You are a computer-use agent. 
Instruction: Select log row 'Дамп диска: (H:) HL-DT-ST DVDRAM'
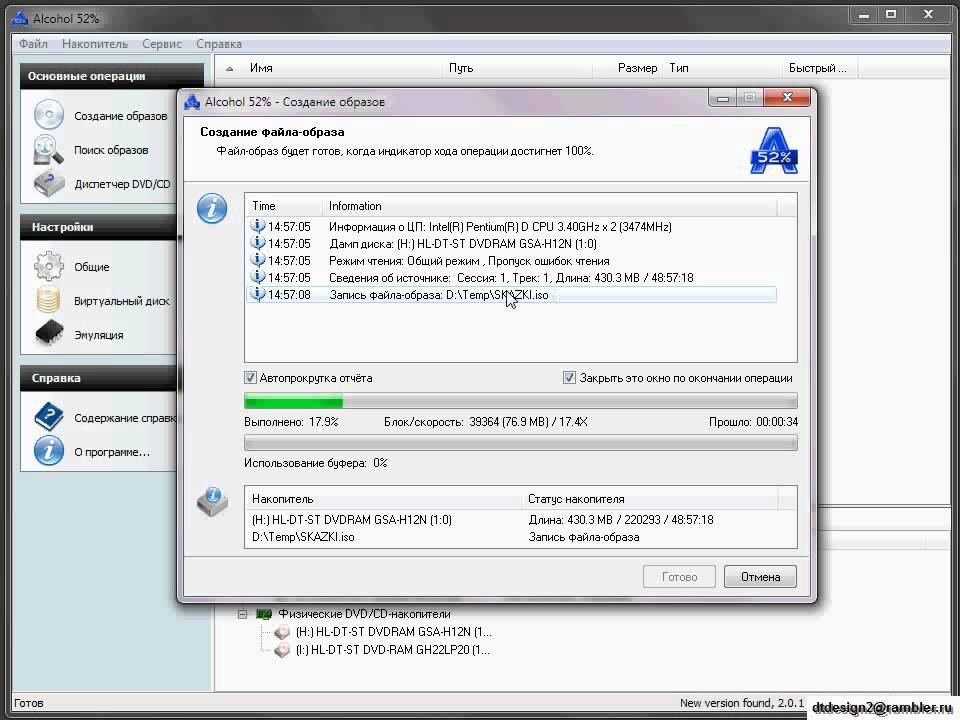coord(511,243)
